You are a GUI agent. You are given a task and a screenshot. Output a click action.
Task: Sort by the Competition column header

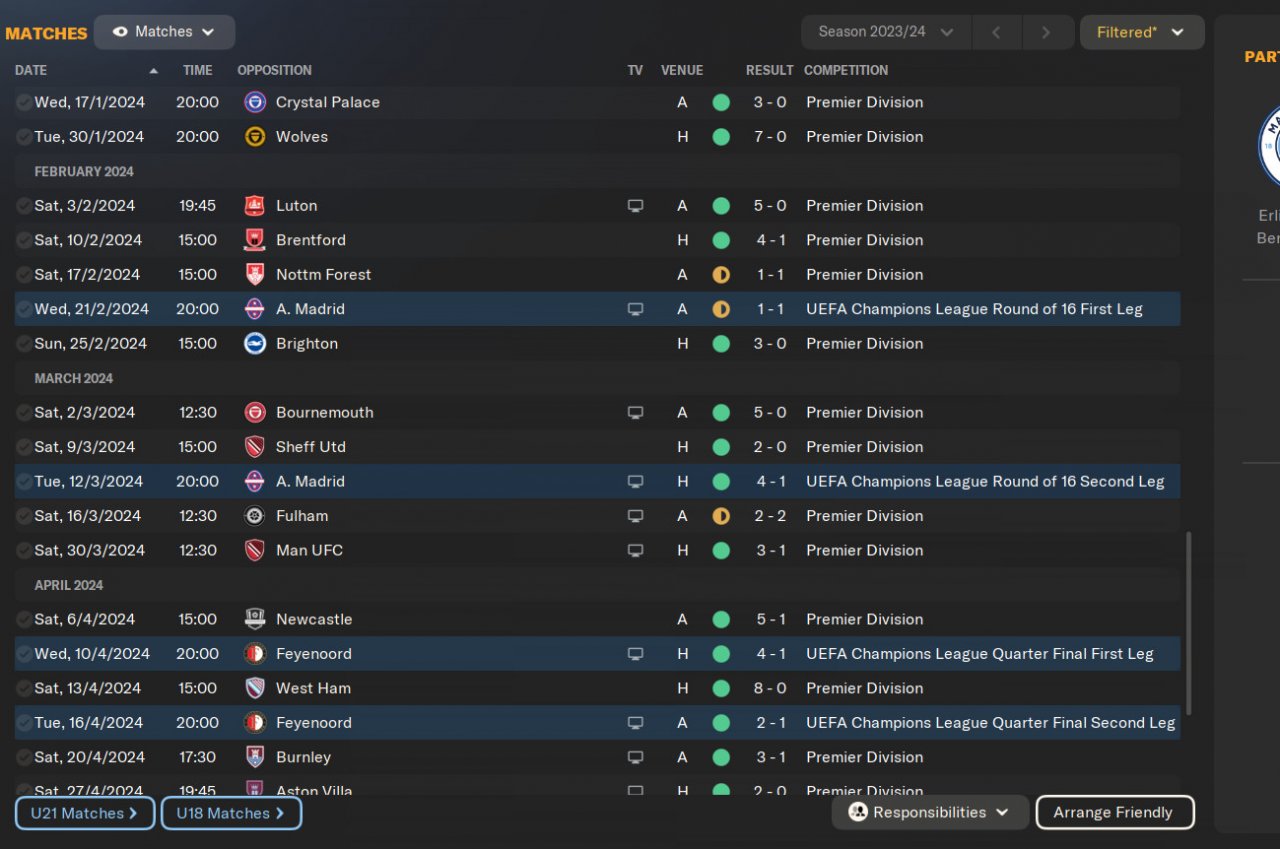[845, 70]
